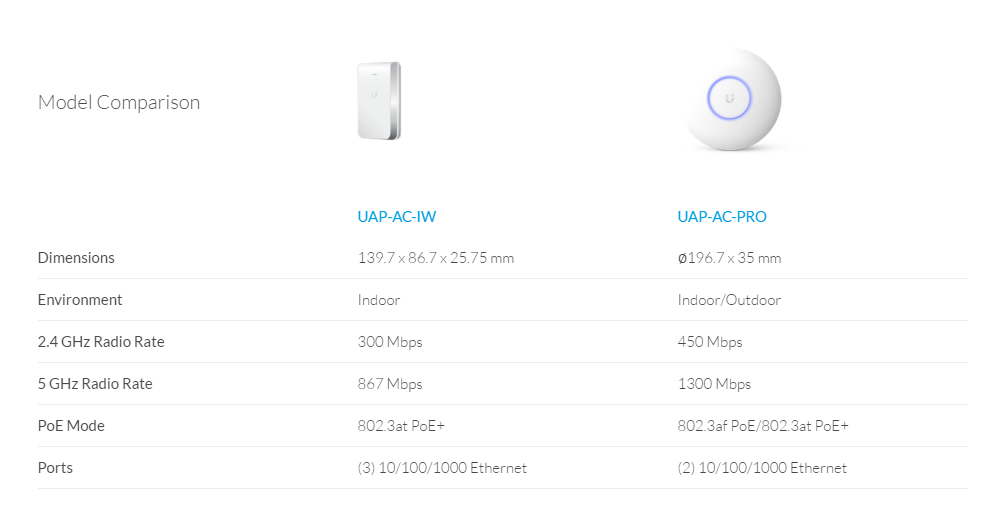Click the 1300 Mbps radio rate value
This screenshot has height=518, width=986.
(x=714, y=384)
